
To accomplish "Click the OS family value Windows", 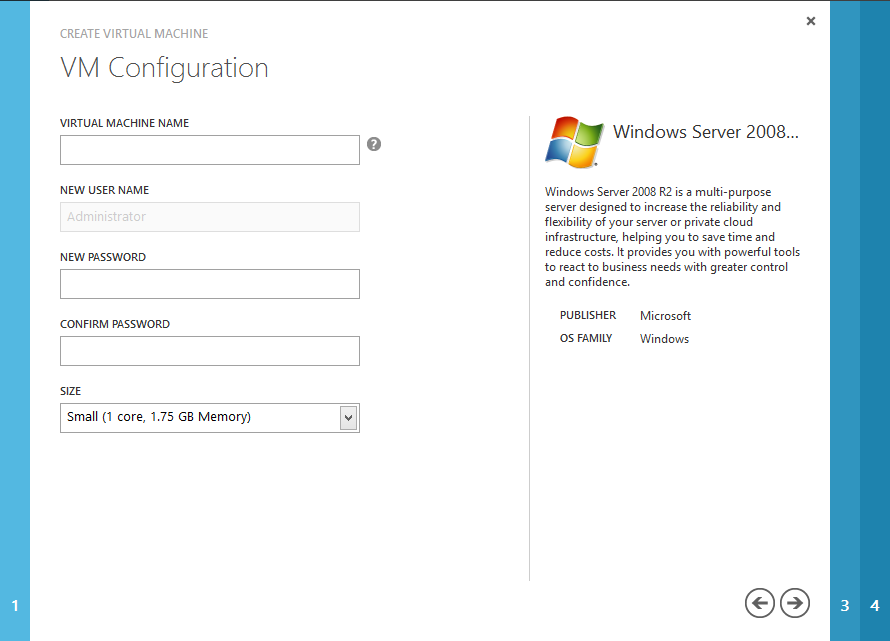I will pos(664,339).
